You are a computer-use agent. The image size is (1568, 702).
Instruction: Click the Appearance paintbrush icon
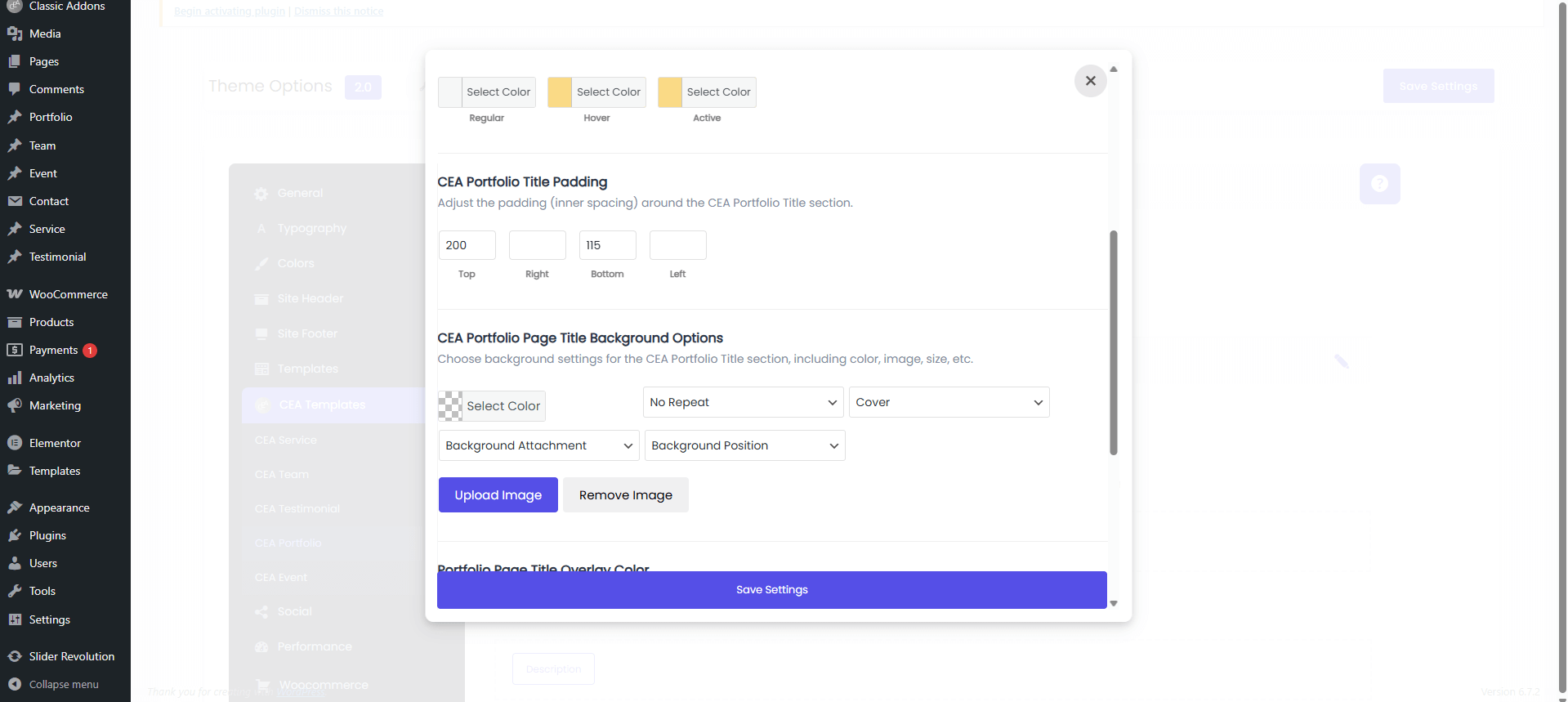coord(15,507)
